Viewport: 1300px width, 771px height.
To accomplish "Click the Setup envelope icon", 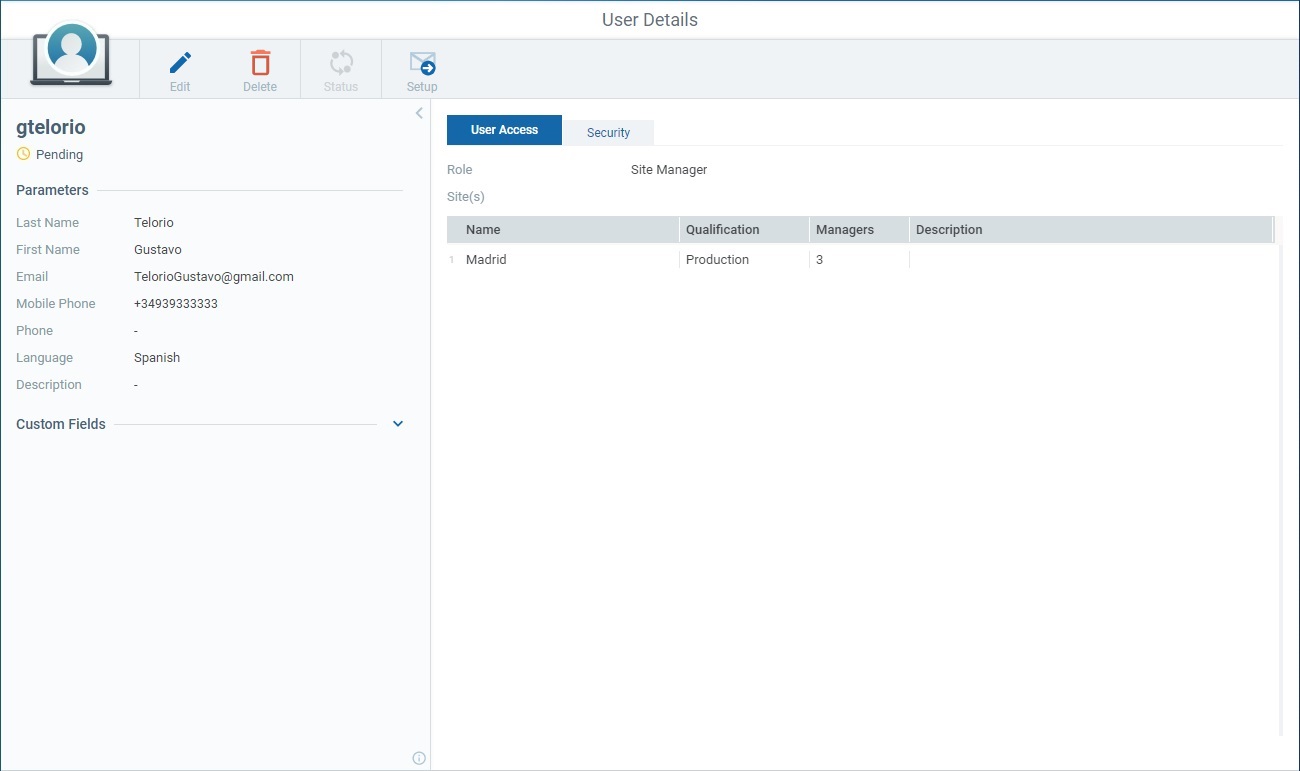I will click(x=422, y=64).
